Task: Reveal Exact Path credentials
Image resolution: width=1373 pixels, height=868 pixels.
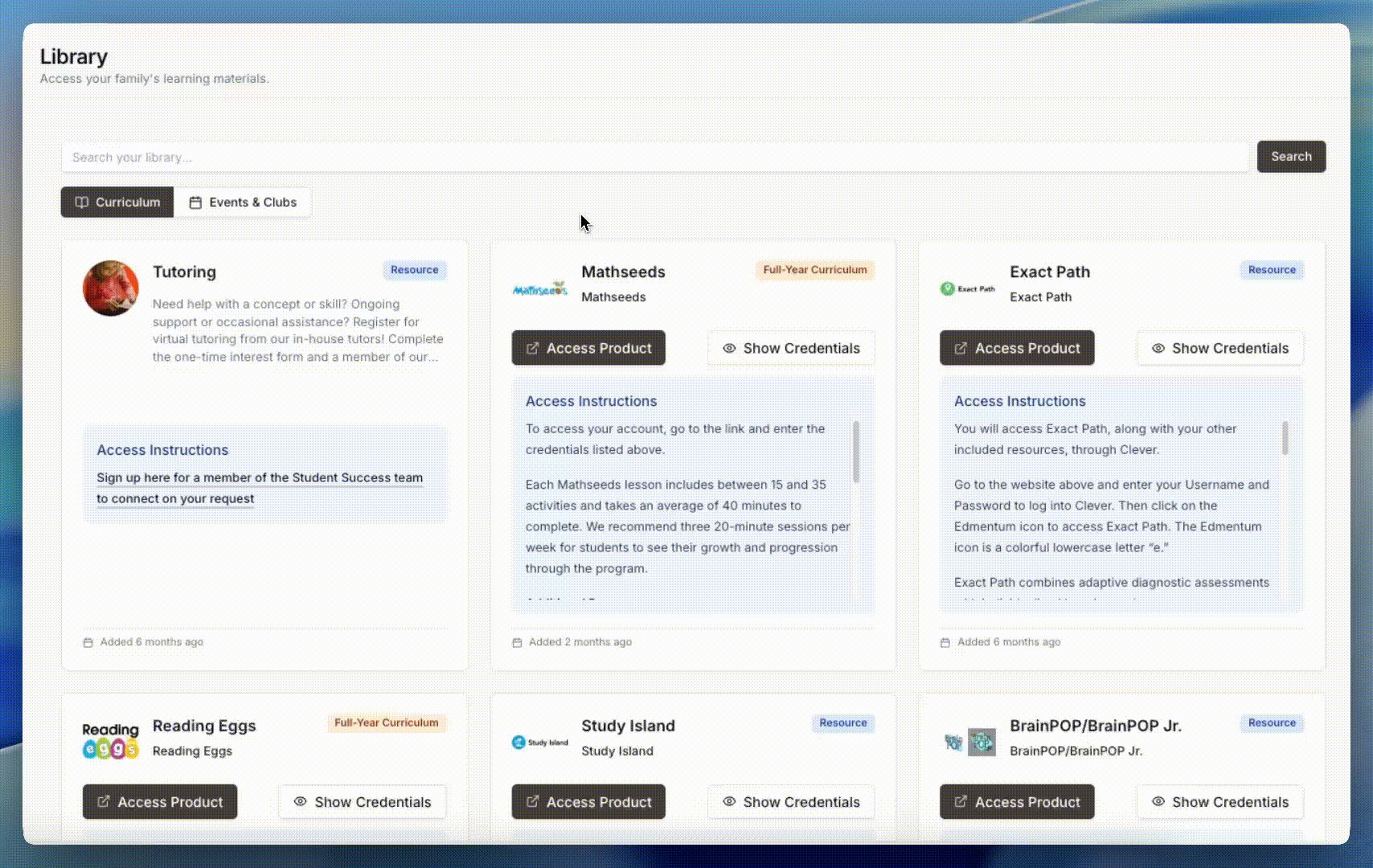Action: pyautogui.click(x=1219, y=348)
